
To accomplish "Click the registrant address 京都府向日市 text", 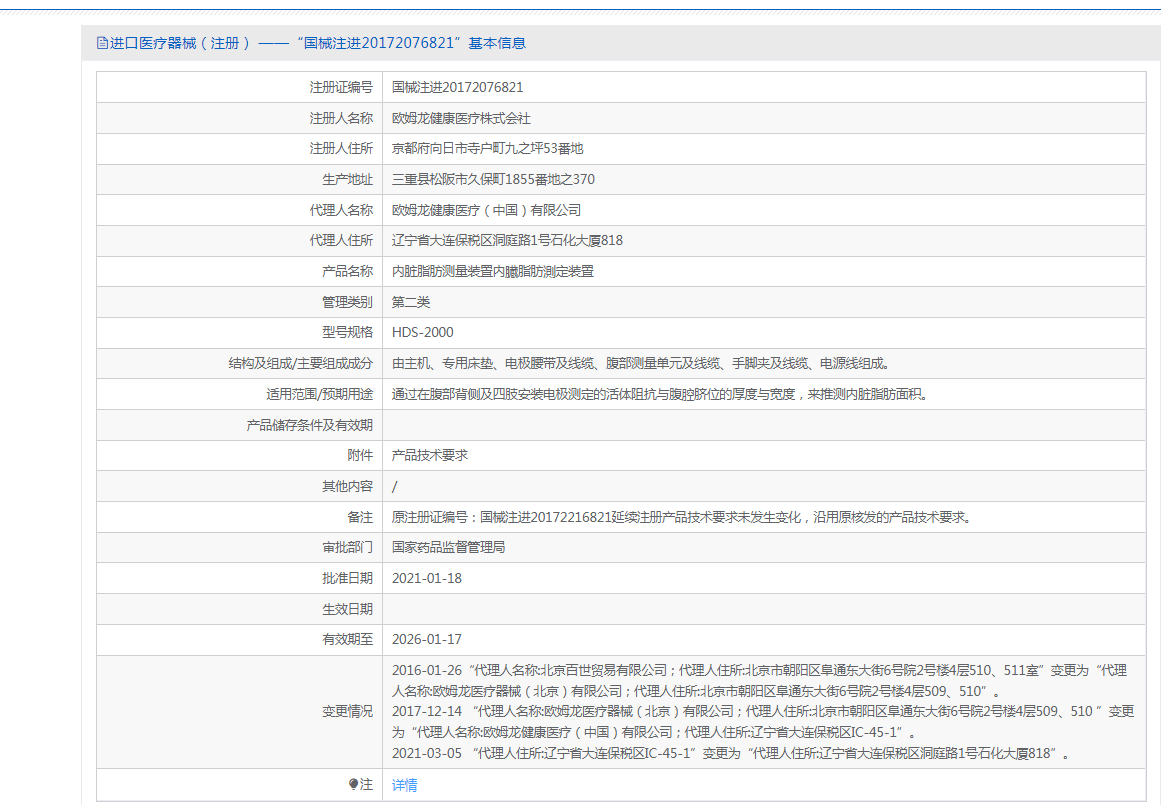I will (487, 148).
